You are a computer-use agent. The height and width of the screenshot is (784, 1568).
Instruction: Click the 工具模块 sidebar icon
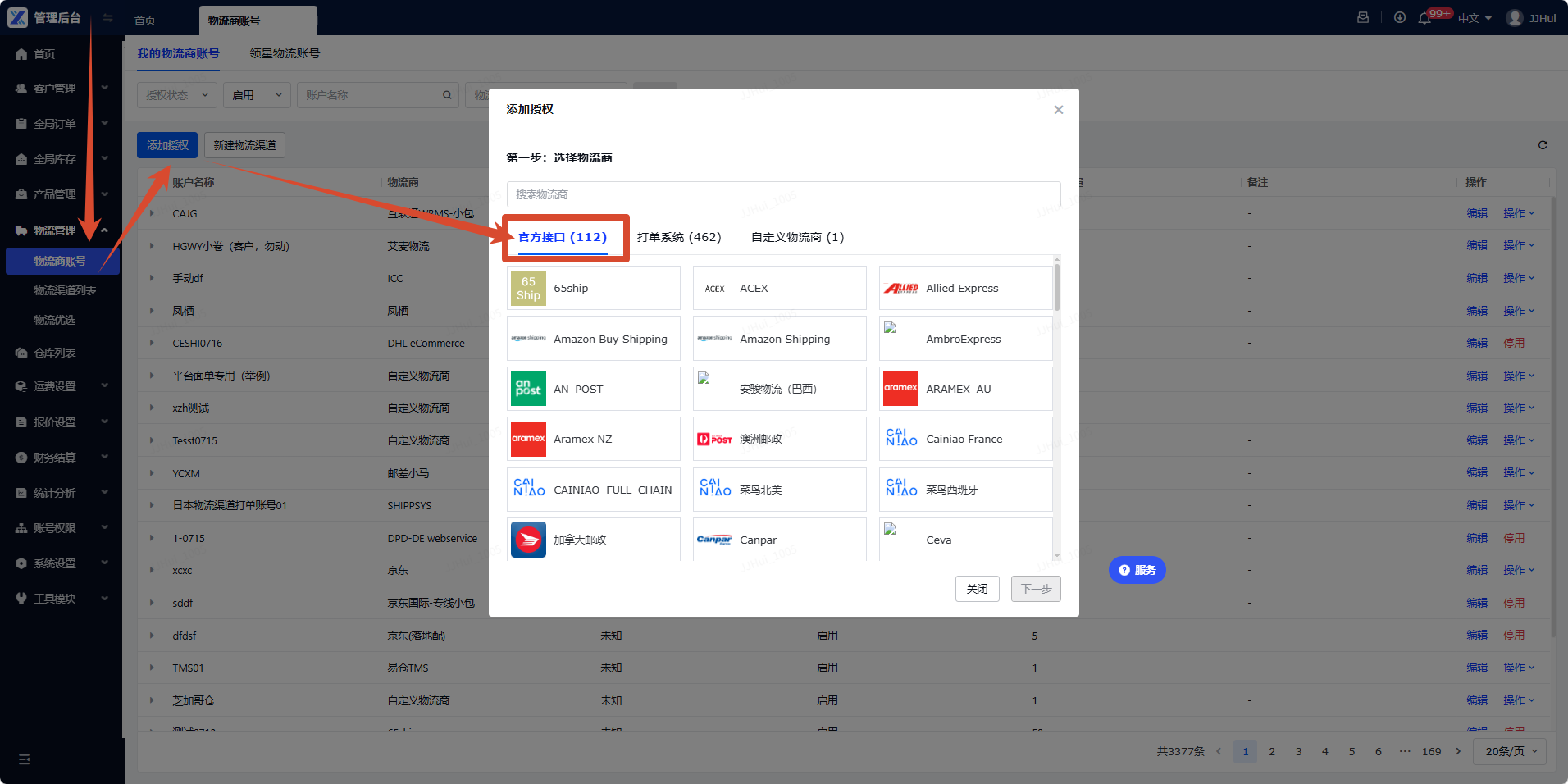click(21, 599)
